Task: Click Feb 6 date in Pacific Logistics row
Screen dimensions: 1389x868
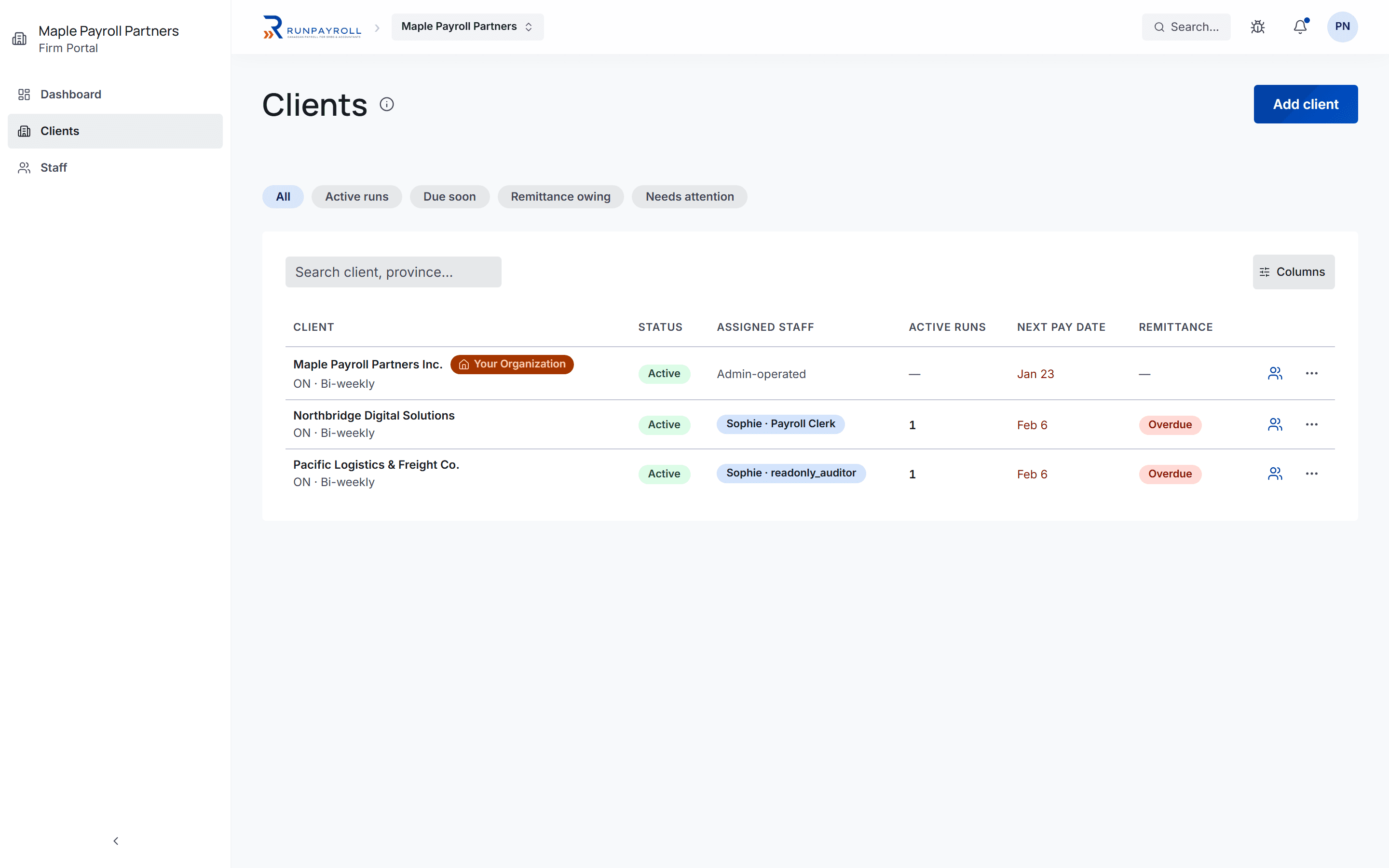Action: tap(1032, 475)
